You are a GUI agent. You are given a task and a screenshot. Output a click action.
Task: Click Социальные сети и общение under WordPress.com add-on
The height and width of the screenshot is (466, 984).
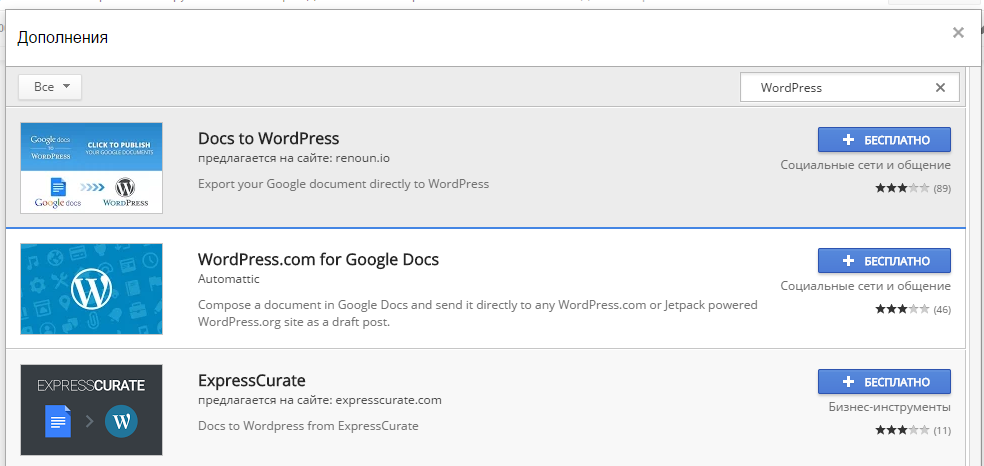865,286
